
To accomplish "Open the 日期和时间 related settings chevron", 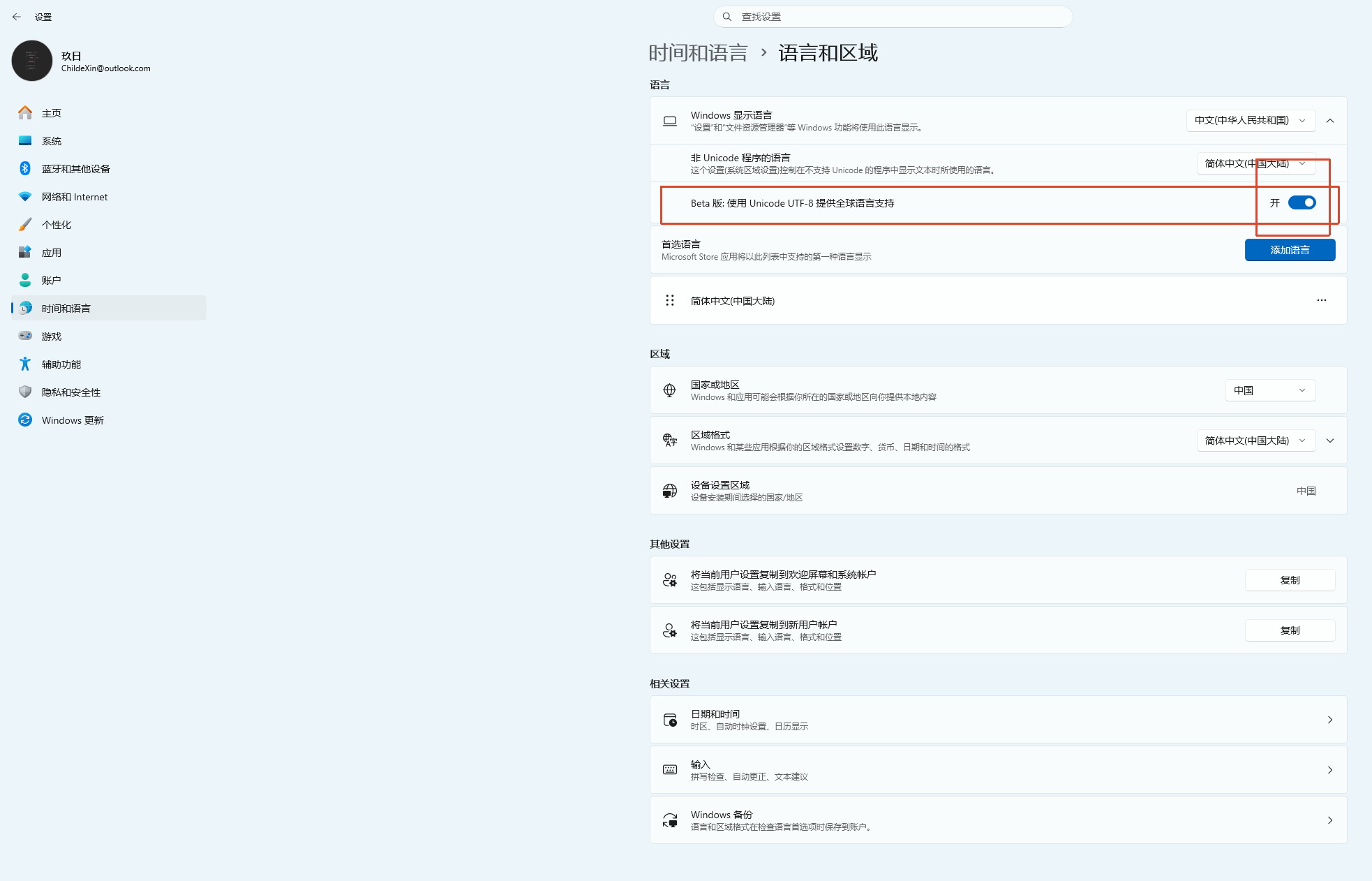I will pyautogui.click(x=1330, y=720).
